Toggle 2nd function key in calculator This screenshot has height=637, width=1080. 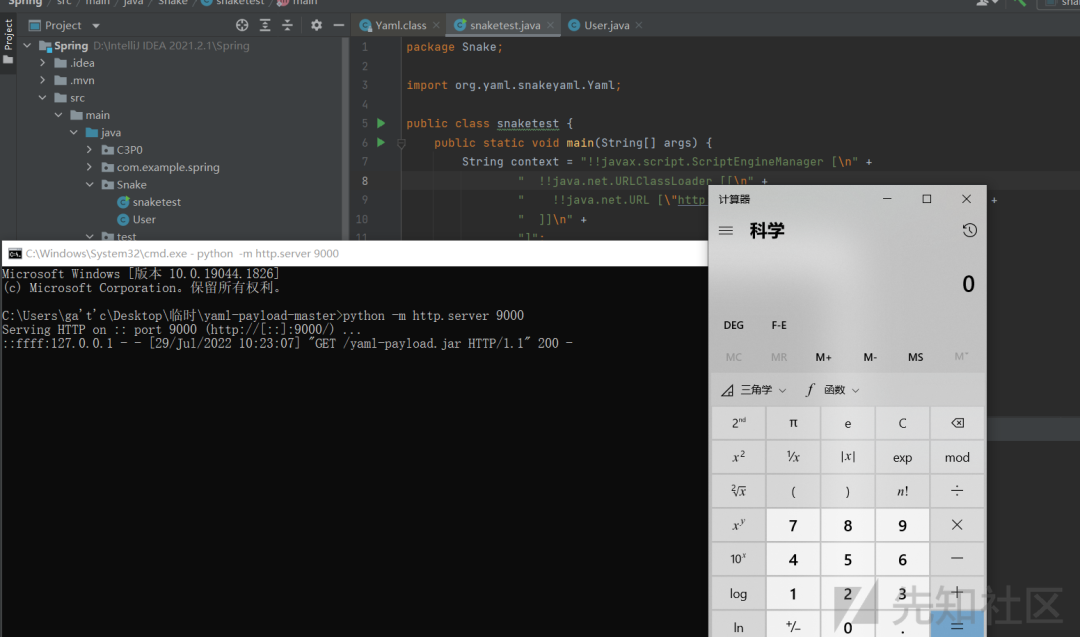pyautogui.click(x=738, y=423)
